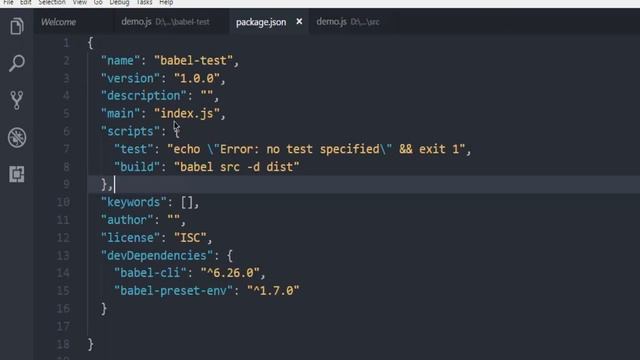The image size is (640, 360).
Task: Click the "version" key
Action: coord(130,78)
